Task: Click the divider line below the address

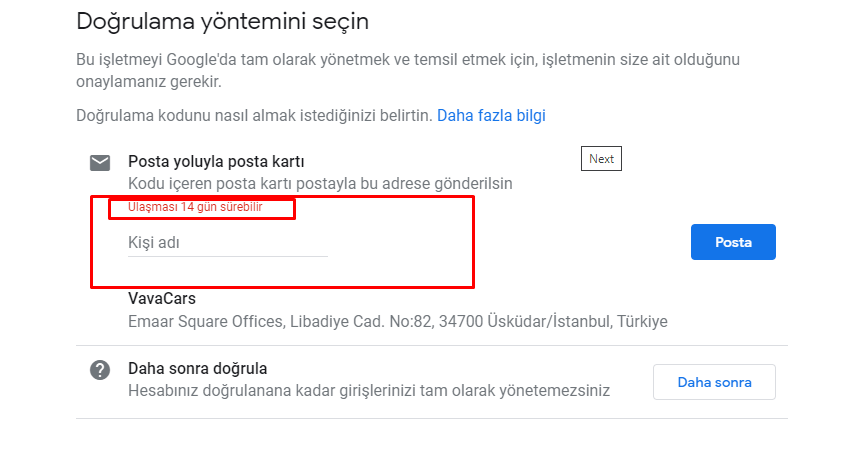Action: (x=432, y=345)
